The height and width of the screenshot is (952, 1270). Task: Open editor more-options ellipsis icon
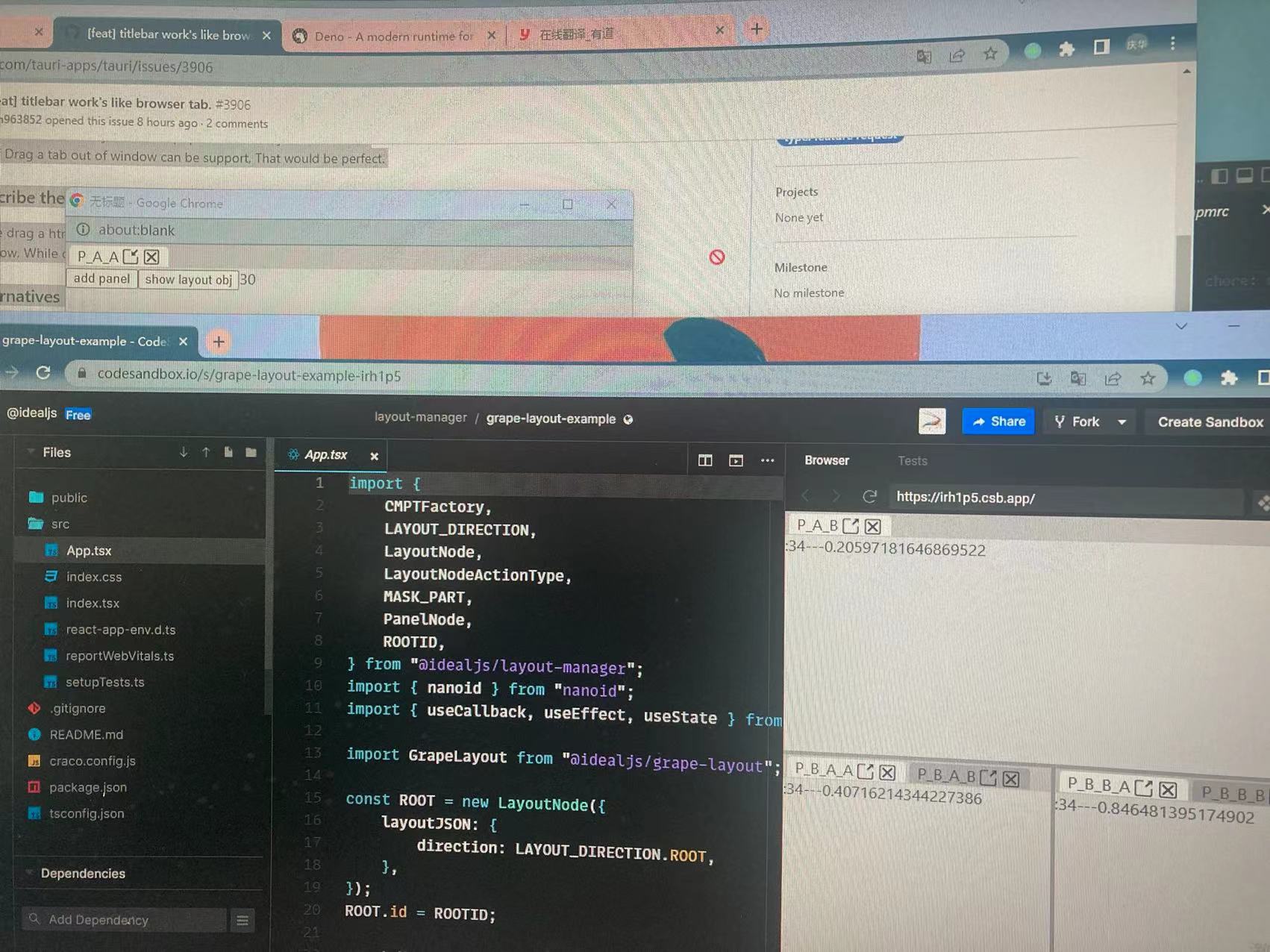pos(767,460)
